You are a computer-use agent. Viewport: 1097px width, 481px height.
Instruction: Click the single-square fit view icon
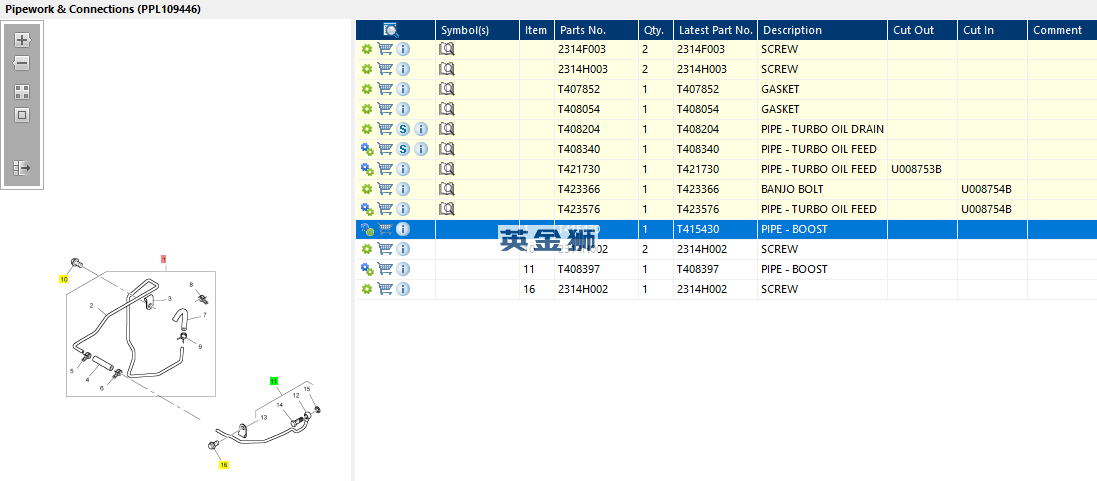pos(22,115)
